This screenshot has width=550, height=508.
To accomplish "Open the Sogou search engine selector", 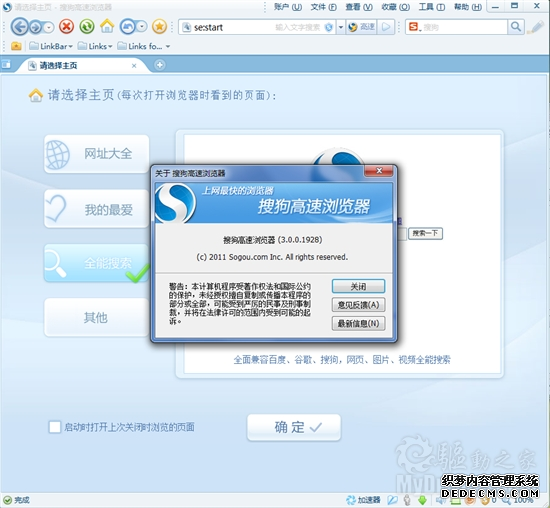I will (x=415, y=27).
